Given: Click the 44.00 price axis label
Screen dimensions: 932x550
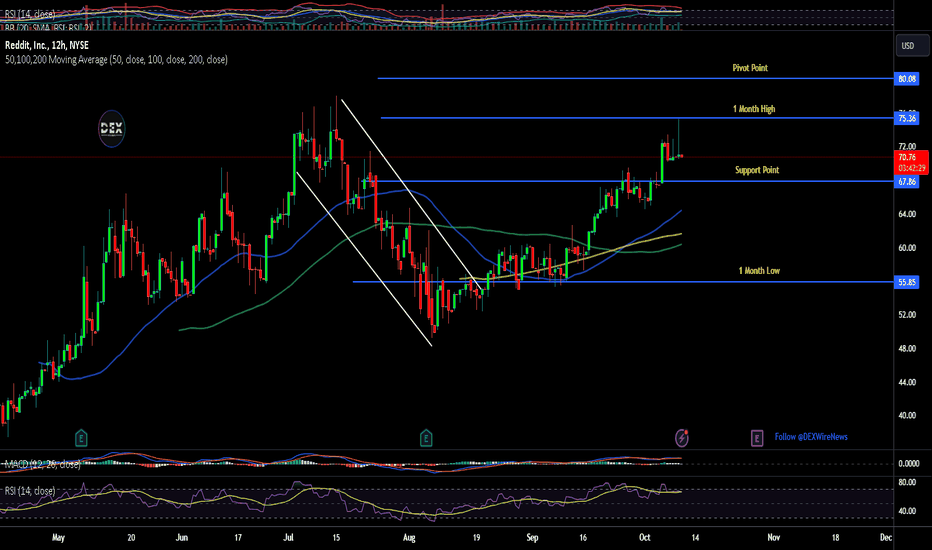Looking at the screenshot, I should (906, 382).
